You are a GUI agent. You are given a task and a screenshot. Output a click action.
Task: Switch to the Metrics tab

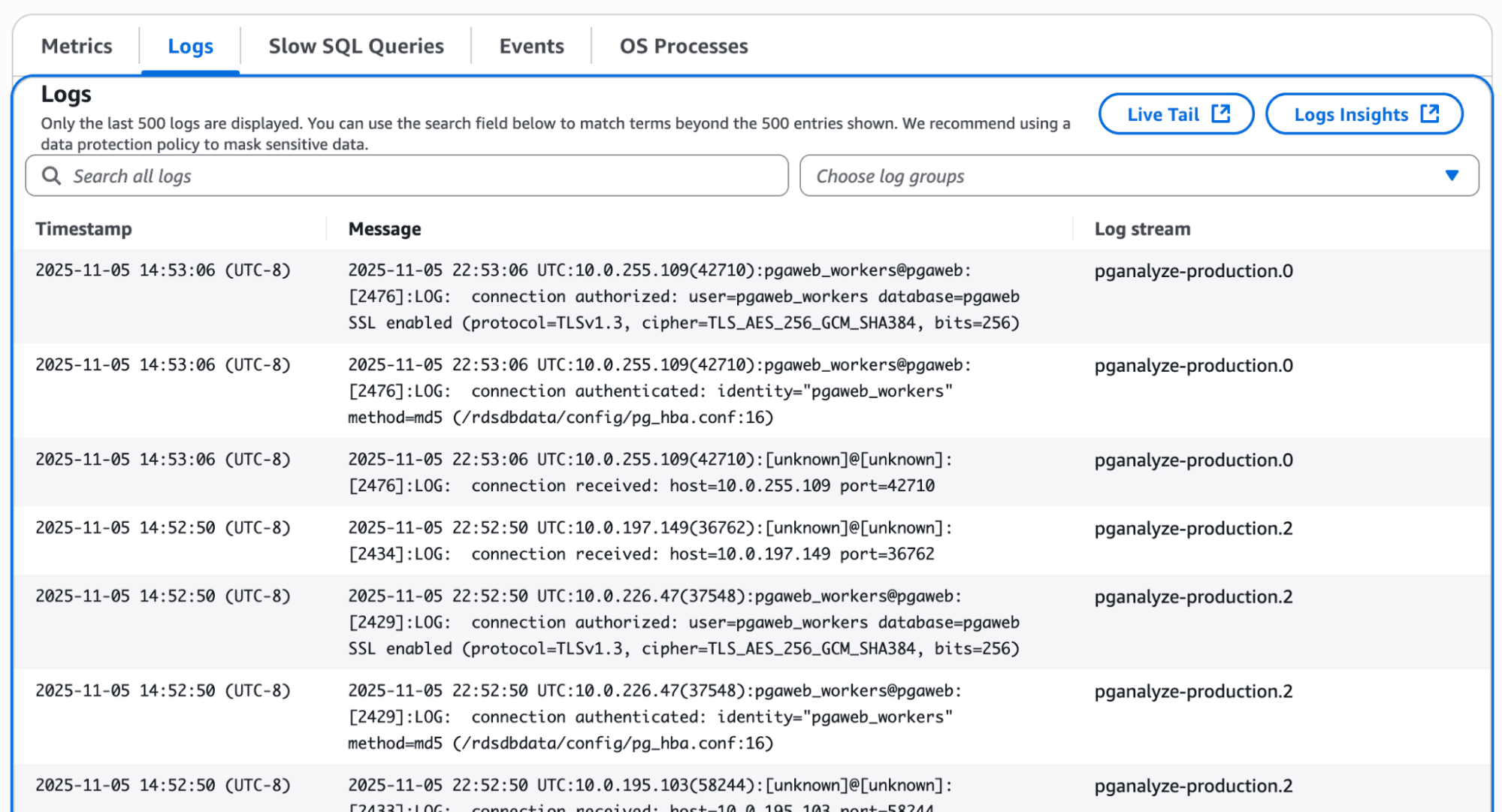[x=77, y=47]
